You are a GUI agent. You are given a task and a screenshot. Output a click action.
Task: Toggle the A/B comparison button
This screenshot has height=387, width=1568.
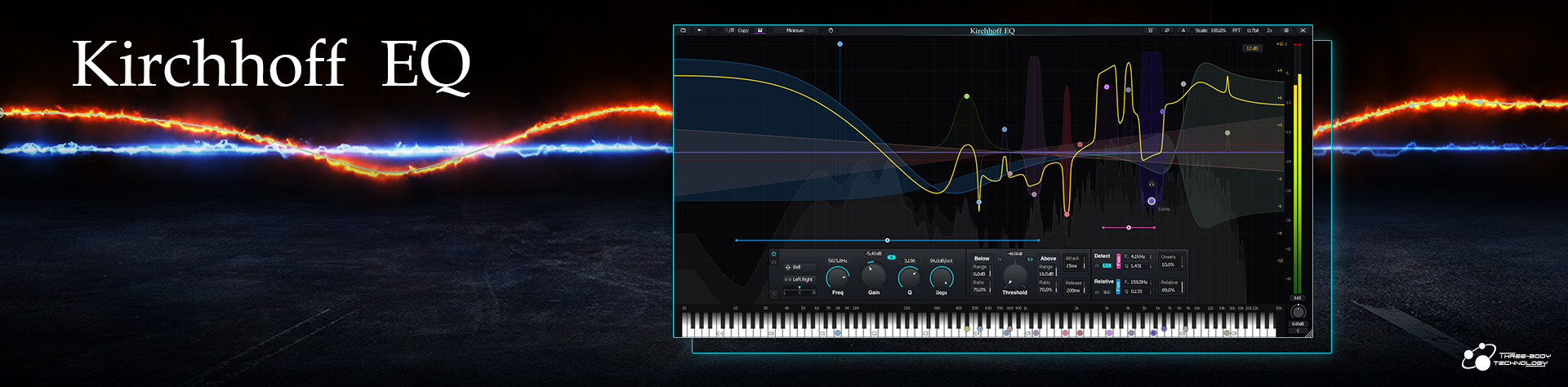pyautogui.click(x=730, y=30)
